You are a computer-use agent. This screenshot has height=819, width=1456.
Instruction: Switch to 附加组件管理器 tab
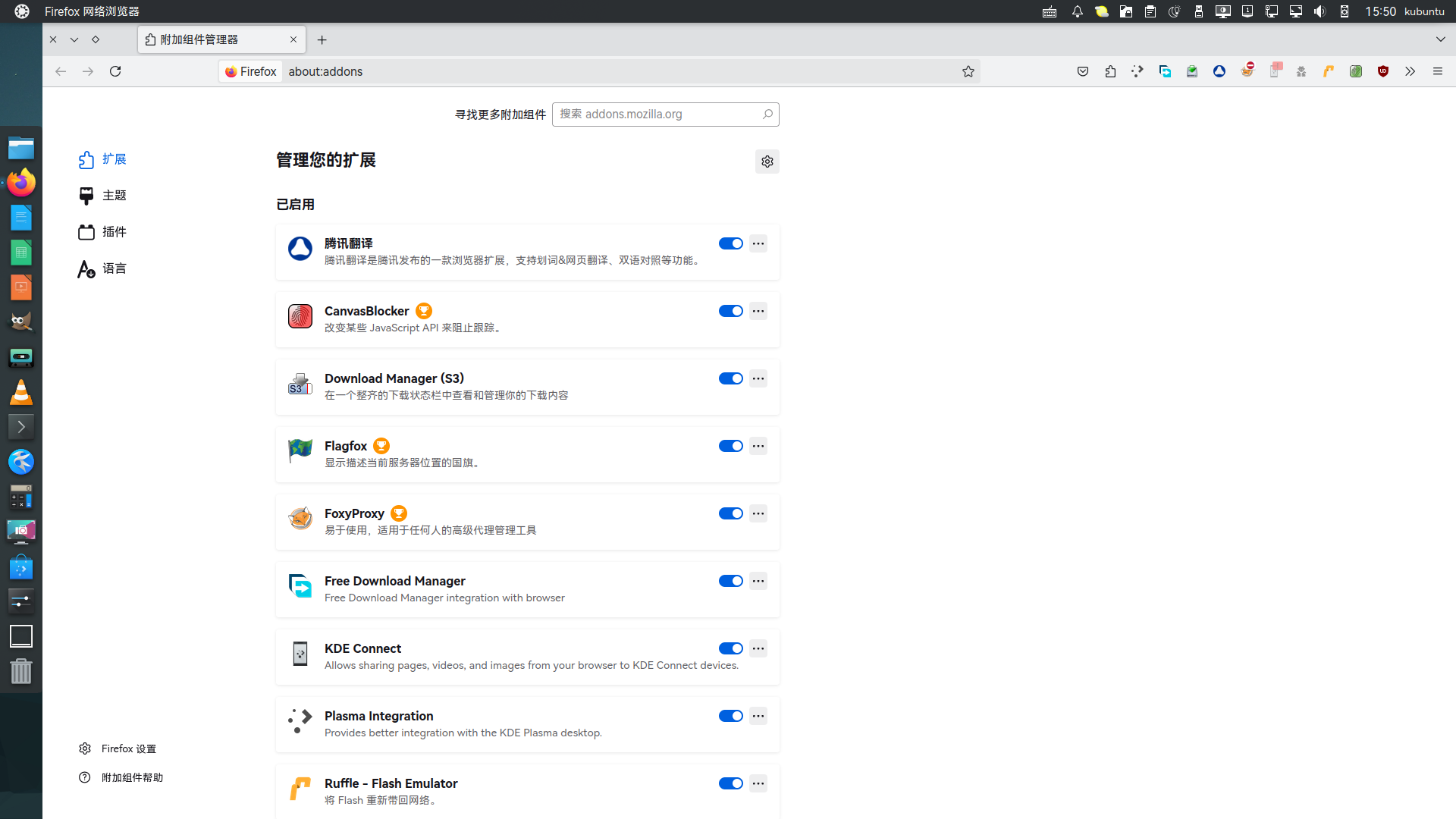coord(221,39)
